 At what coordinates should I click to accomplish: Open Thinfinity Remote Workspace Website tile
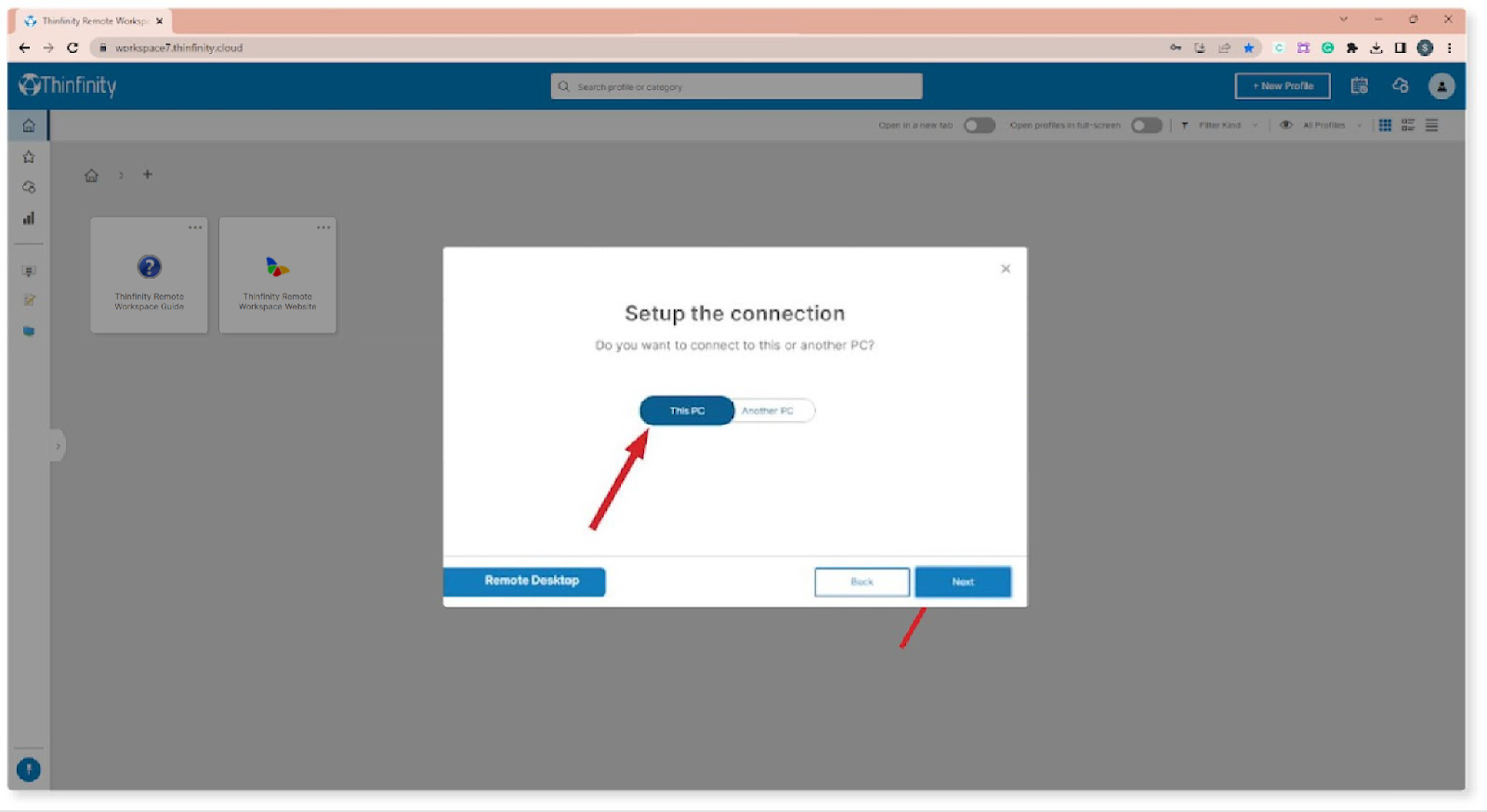tap(277, 276)
